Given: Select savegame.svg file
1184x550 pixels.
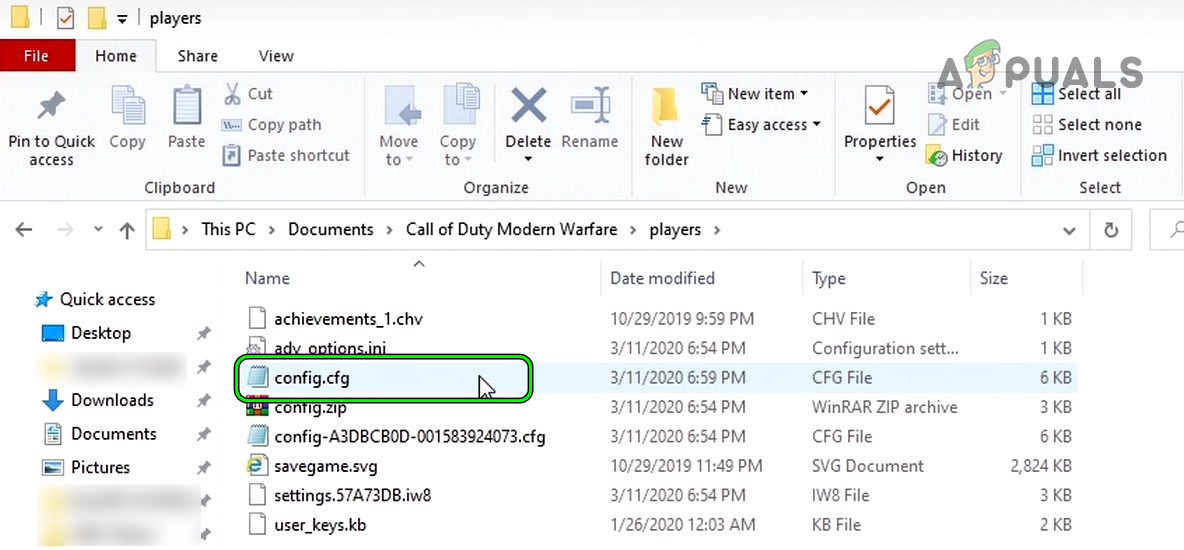Looking at the screenshot, I should (325, 466).
